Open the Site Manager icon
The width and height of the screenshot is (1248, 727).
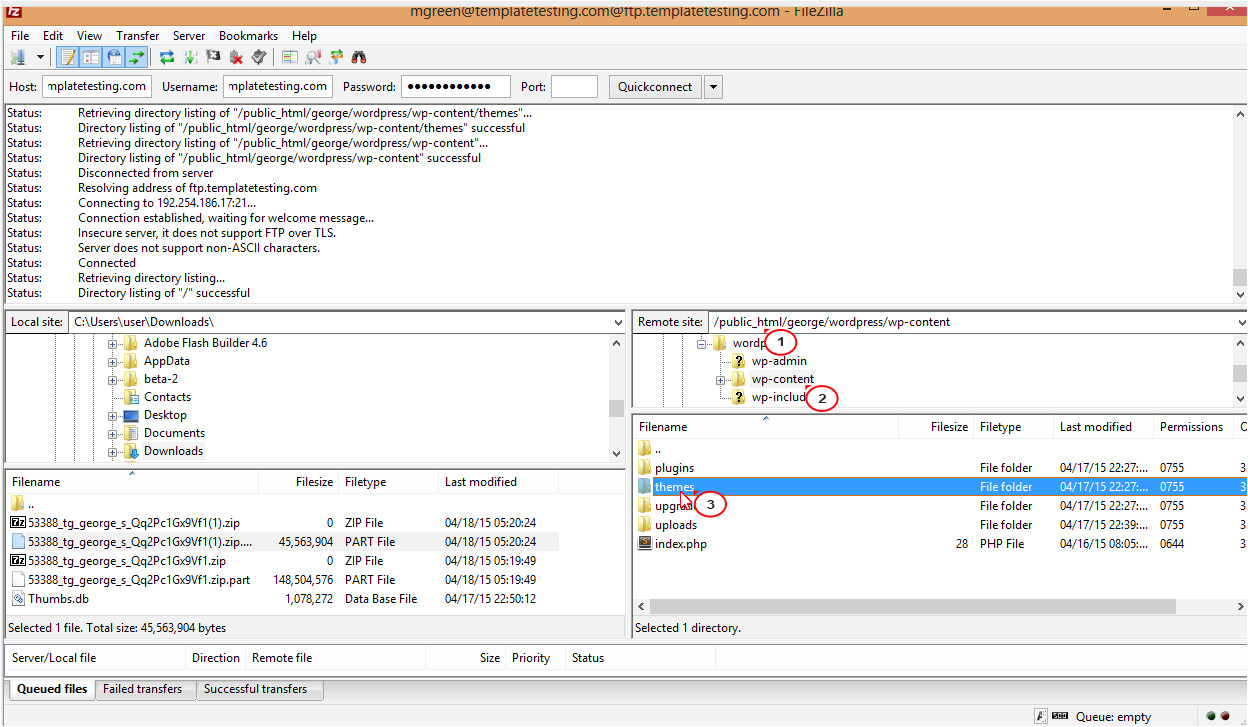tap(19, 58)
